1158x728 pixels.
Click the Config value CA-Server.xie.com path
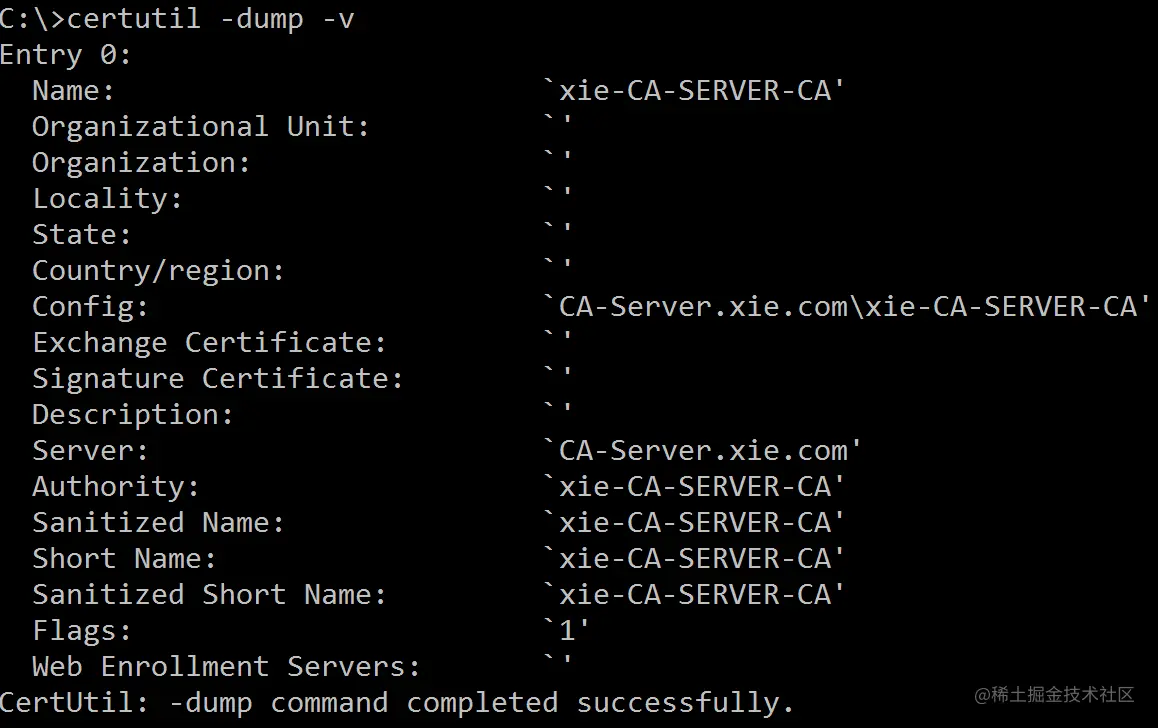pos(846,306)
